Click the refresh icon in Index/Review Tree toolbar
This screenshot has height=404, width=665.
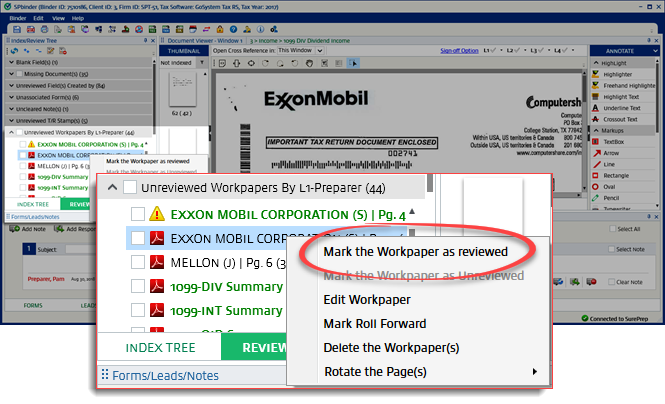[14, 51]
